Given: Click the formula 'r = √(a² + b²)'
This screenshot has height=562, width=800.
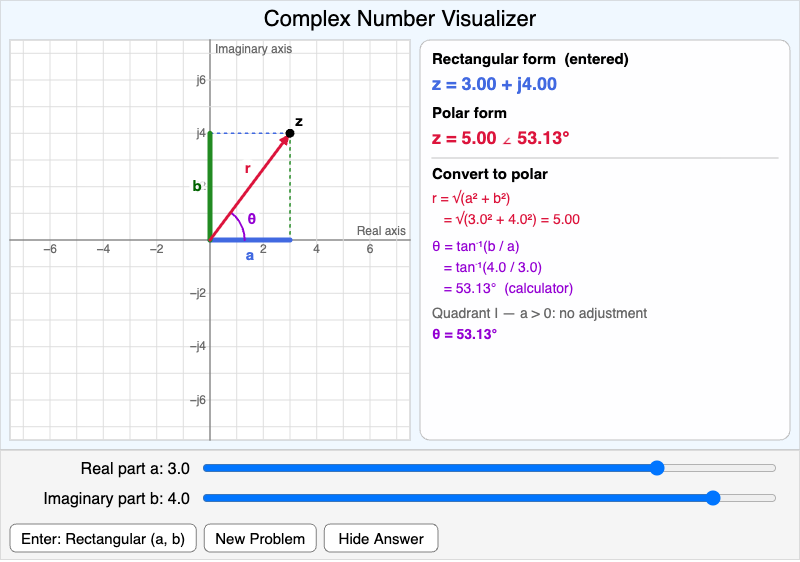Looking at the screenshot, I should (x=471, y=198).
